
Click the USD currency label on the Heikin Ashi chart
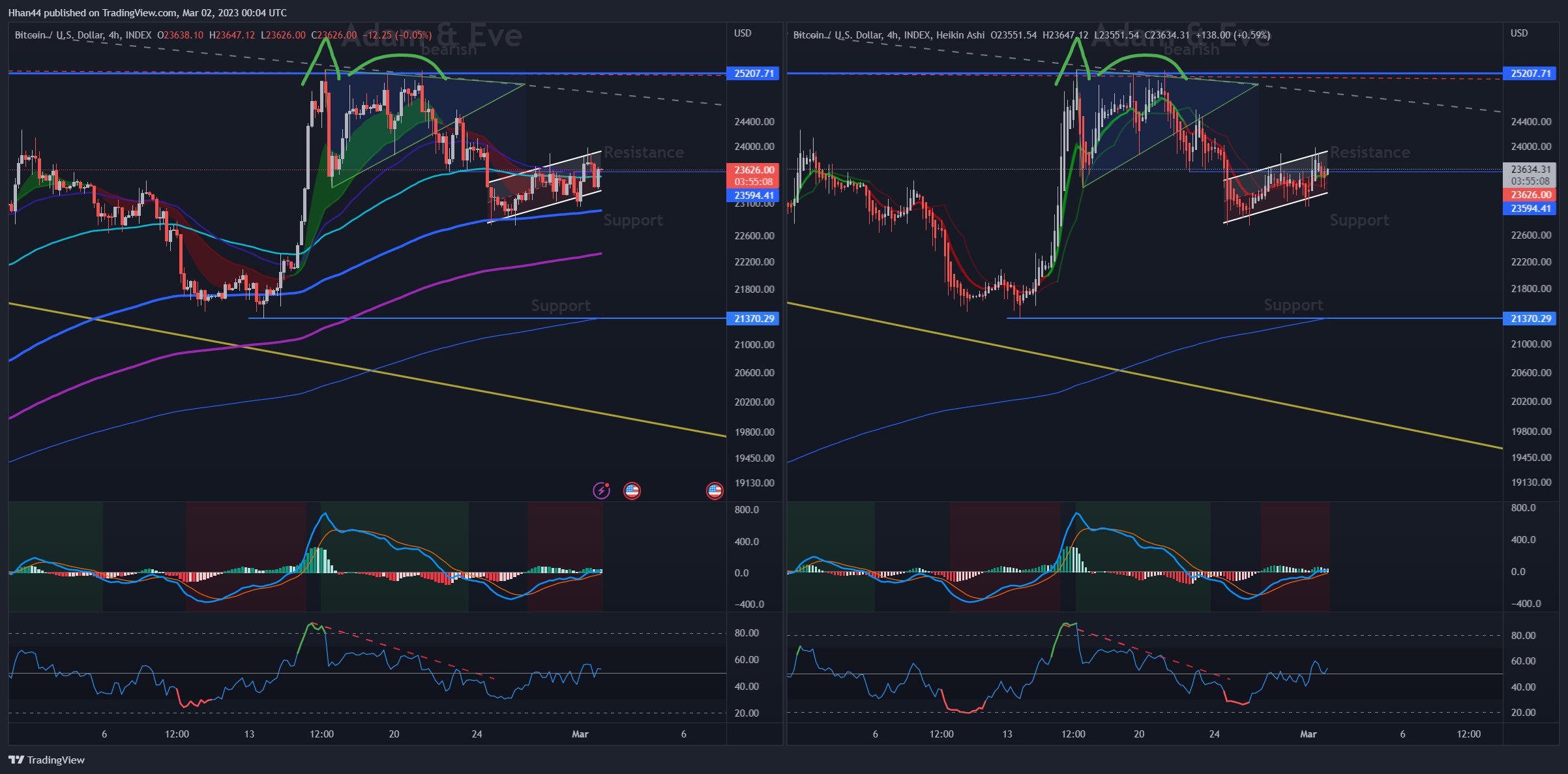pos(1519,33)
